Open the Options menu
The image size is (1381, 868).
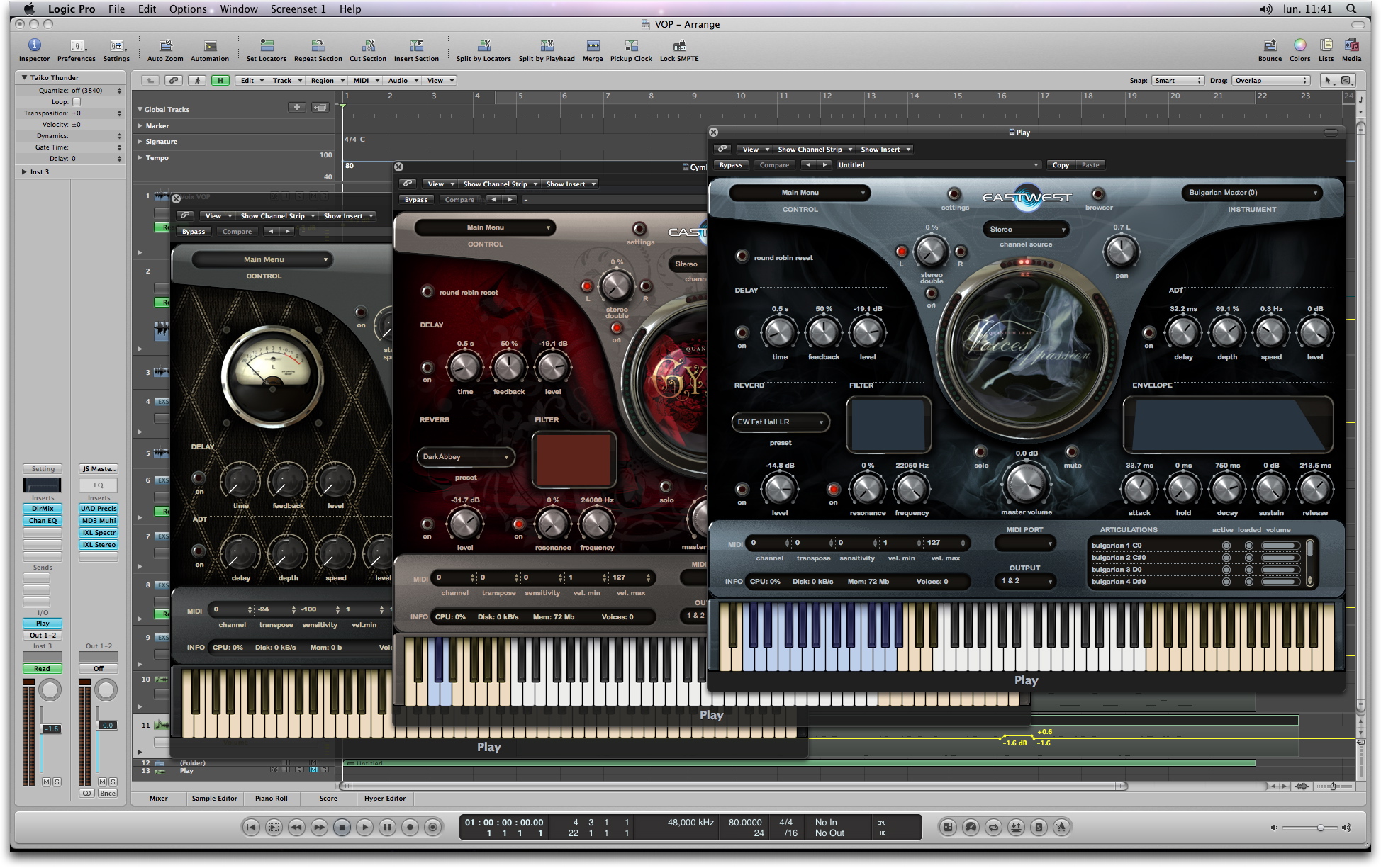point(188,9)
